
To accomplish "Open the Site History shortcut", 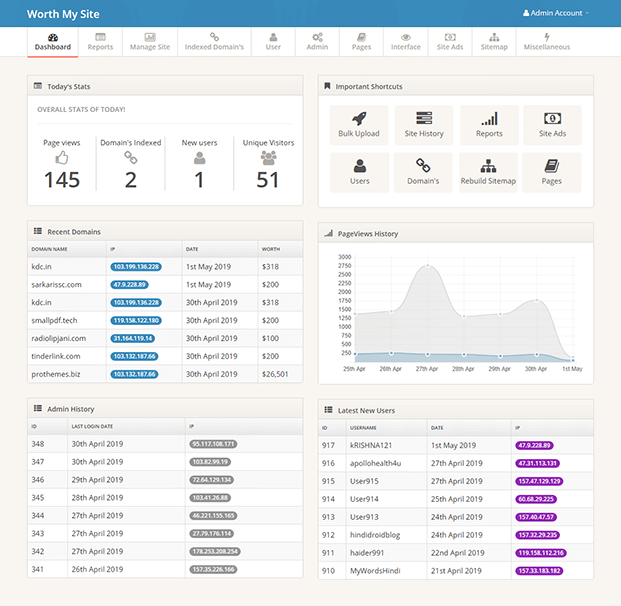I will pyautogui.click(x=424, y=118).
